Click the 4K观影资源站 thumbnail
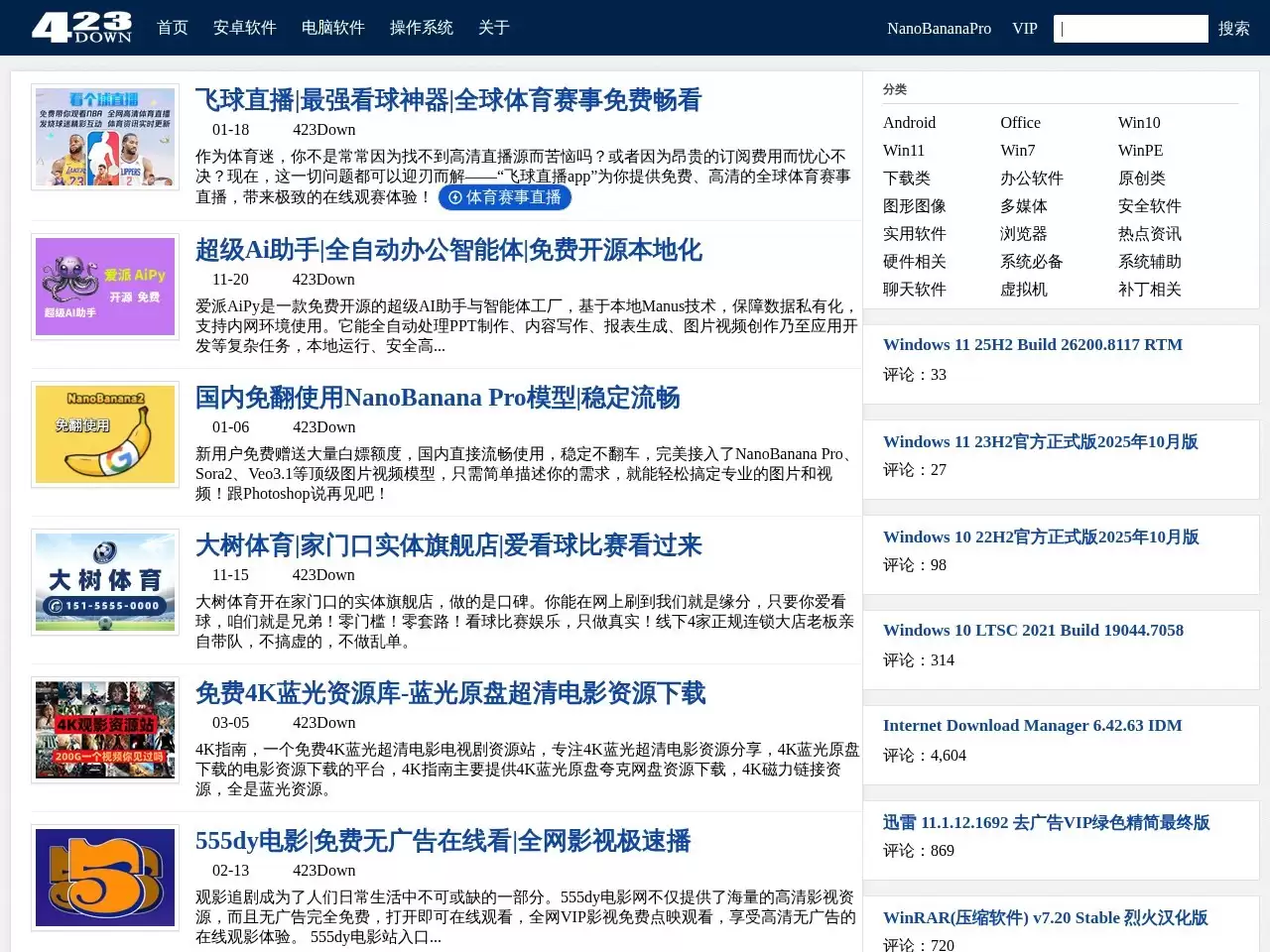The image size is (1270, 952). coord(105,730)
